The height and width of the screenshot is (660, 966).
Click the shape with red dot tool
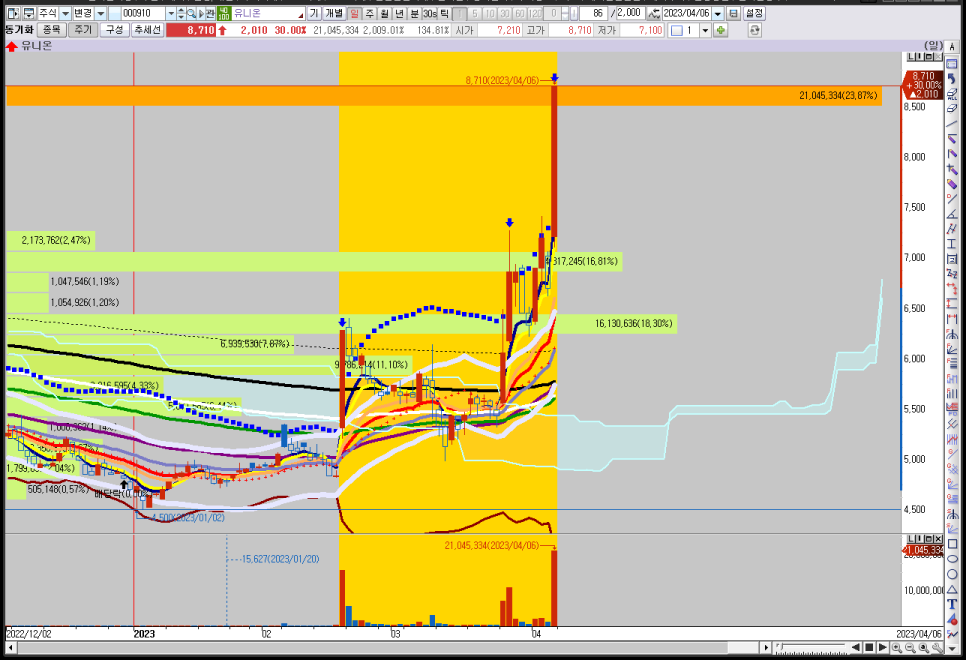[x=952, y=620]
